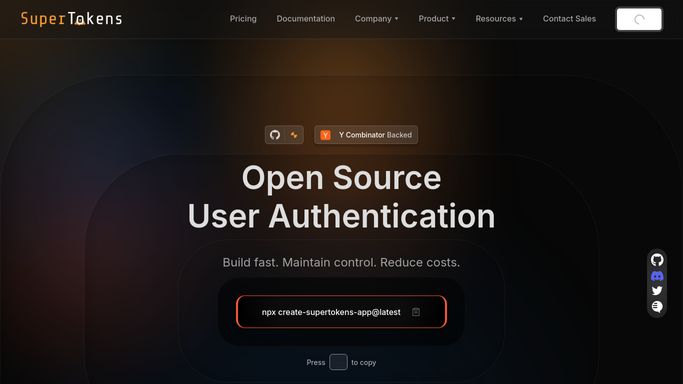
Task: Expand the Product dropdown menu
Action: tap(437, 19)
